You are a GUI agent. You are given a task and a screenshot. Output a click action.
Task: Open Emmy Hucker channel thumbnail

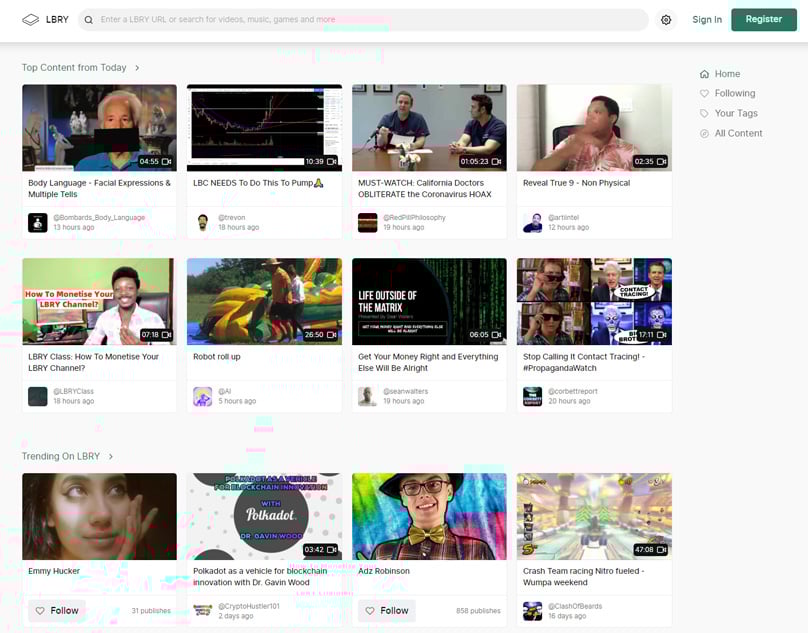99,517
